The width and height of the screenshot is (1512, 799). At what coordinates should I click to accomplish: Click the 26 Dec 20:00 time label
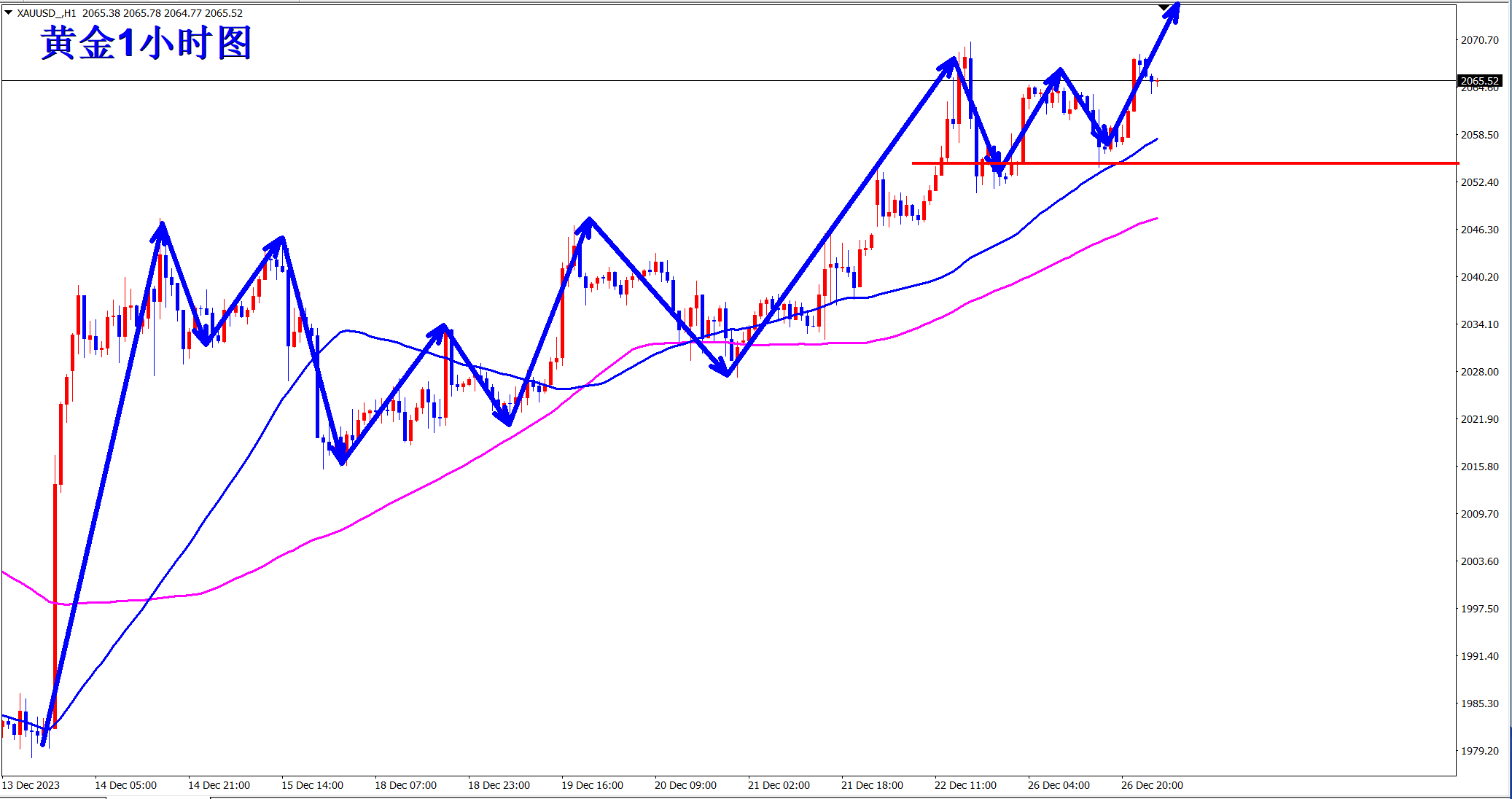point(1152,785)
